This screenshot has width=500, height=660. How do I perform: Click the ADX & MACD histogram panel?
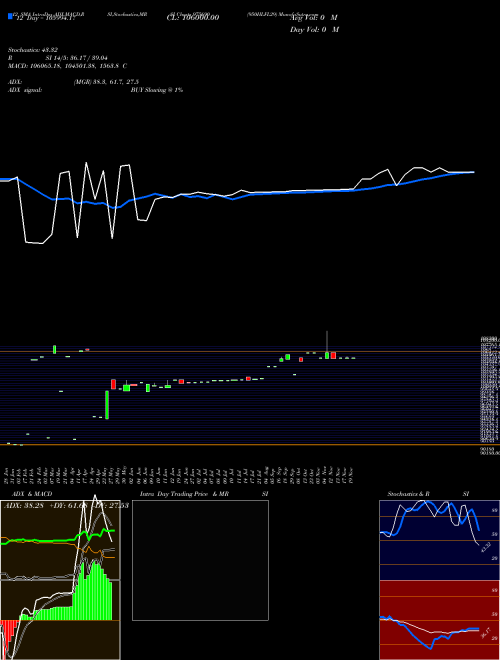point(60,580)
